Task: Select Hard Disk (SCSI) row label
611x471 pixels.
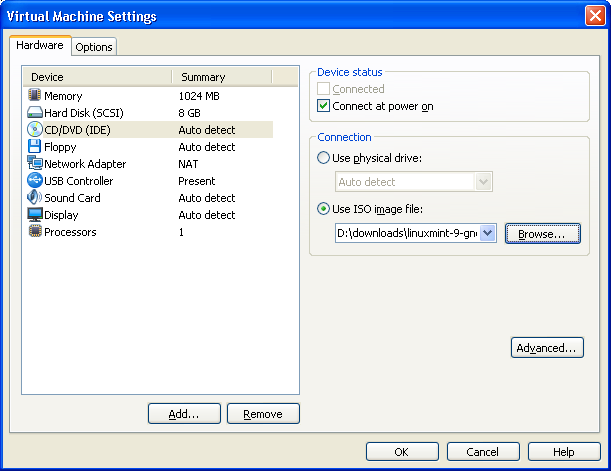Action: click(x=84, y=113)
